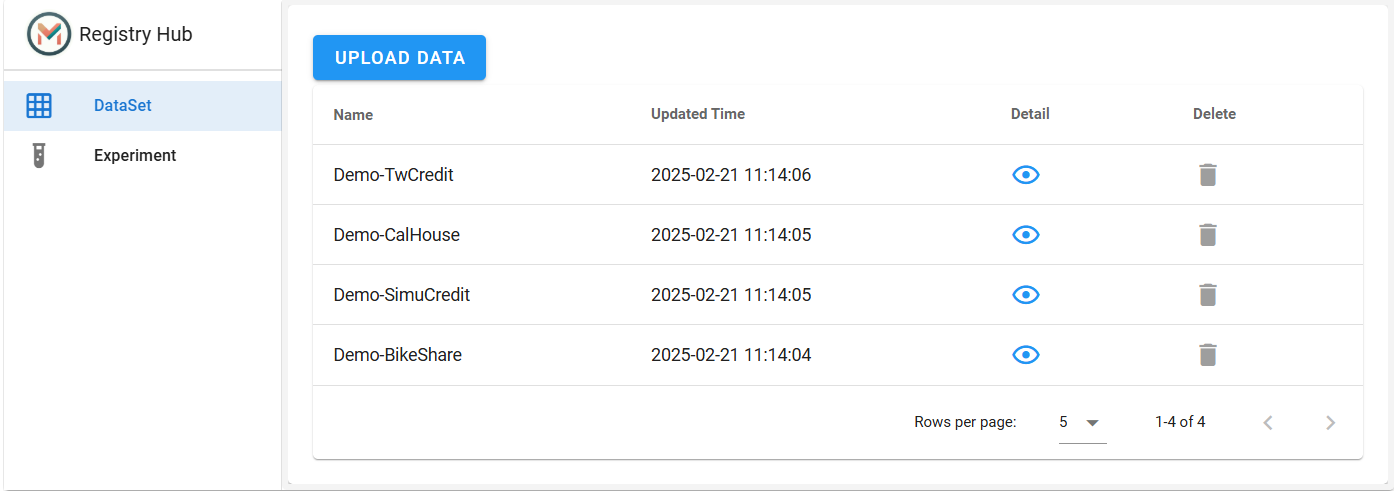Click the Name column header
The height and width of the screenshot is (491, 1394).
pyautogui.click(x=353, y=115)
